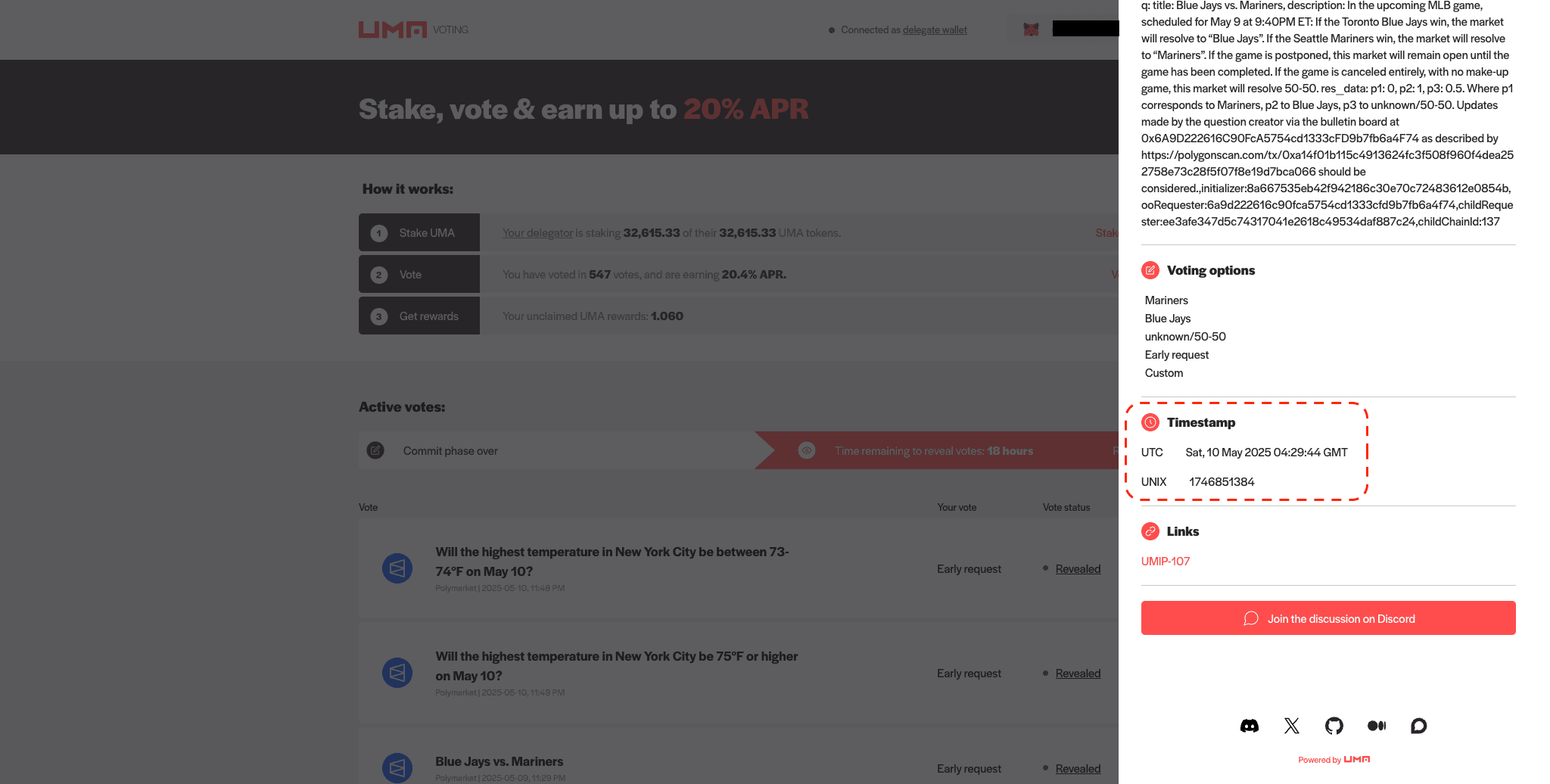This screenshot has width=1550, height=784.
Task: Click the chain icon beside Links
Action: (x=1150, y=531)
